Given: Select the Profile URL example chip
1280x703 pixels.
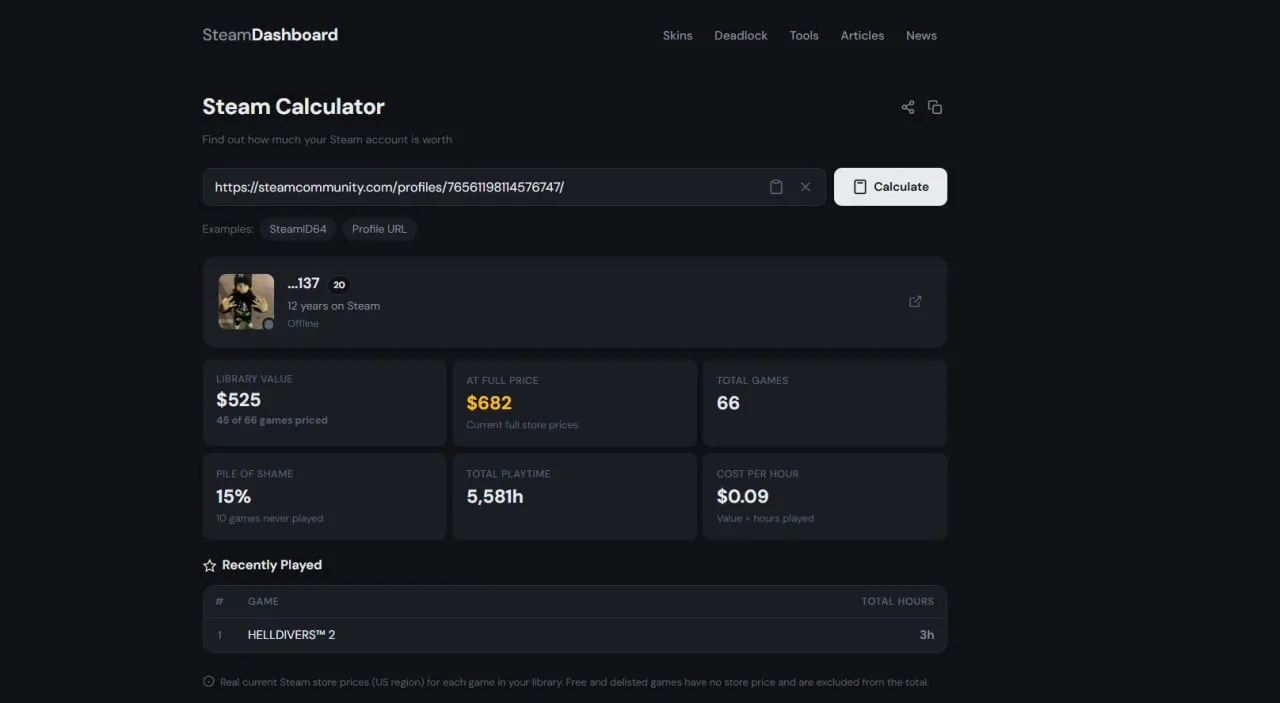Looking at the screenshot, I should tap(379, 229).
